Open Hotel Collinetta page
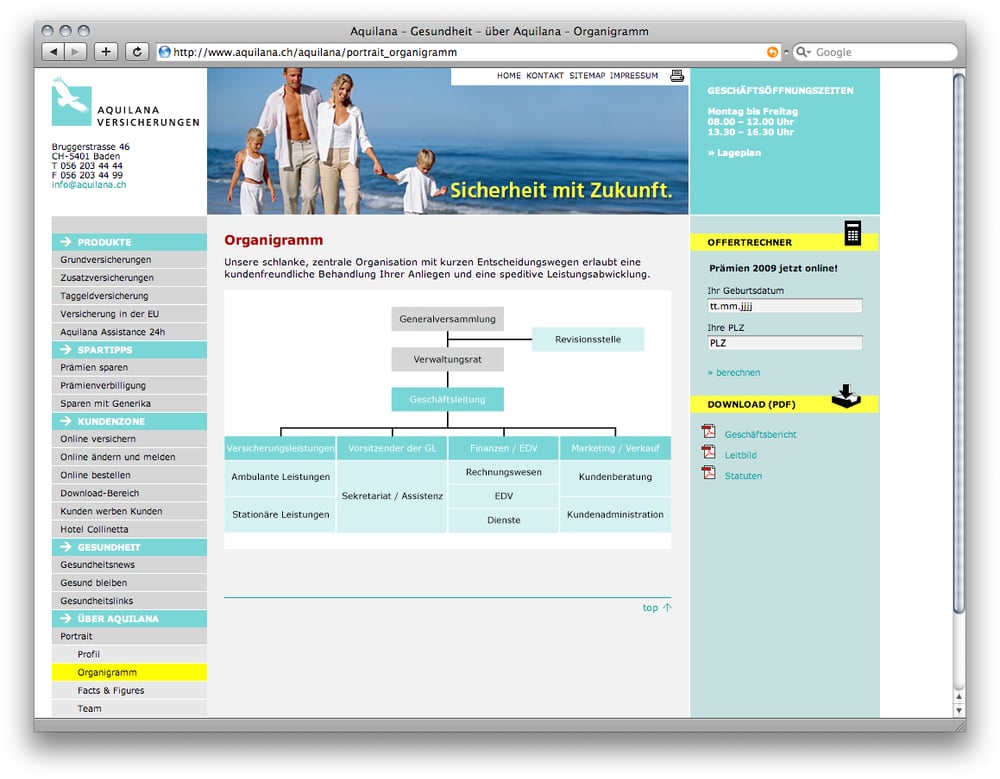This screenshot has width=1000, height=779. tap(129, 529)
